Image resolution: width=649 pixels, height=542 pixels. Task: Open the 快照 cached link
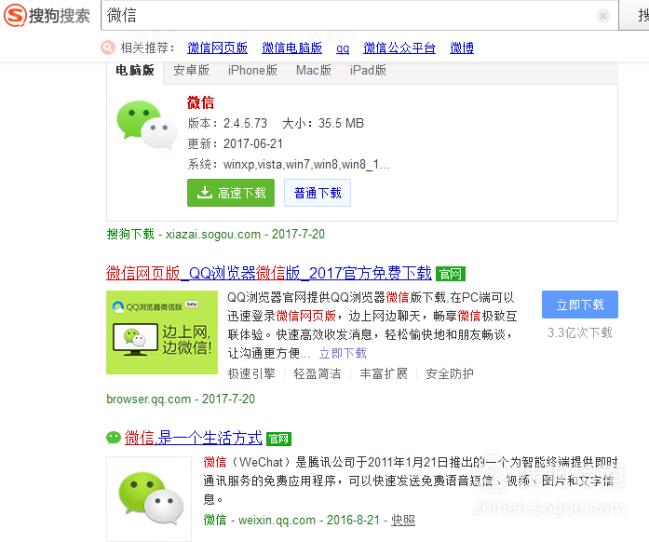coord(403,520)
